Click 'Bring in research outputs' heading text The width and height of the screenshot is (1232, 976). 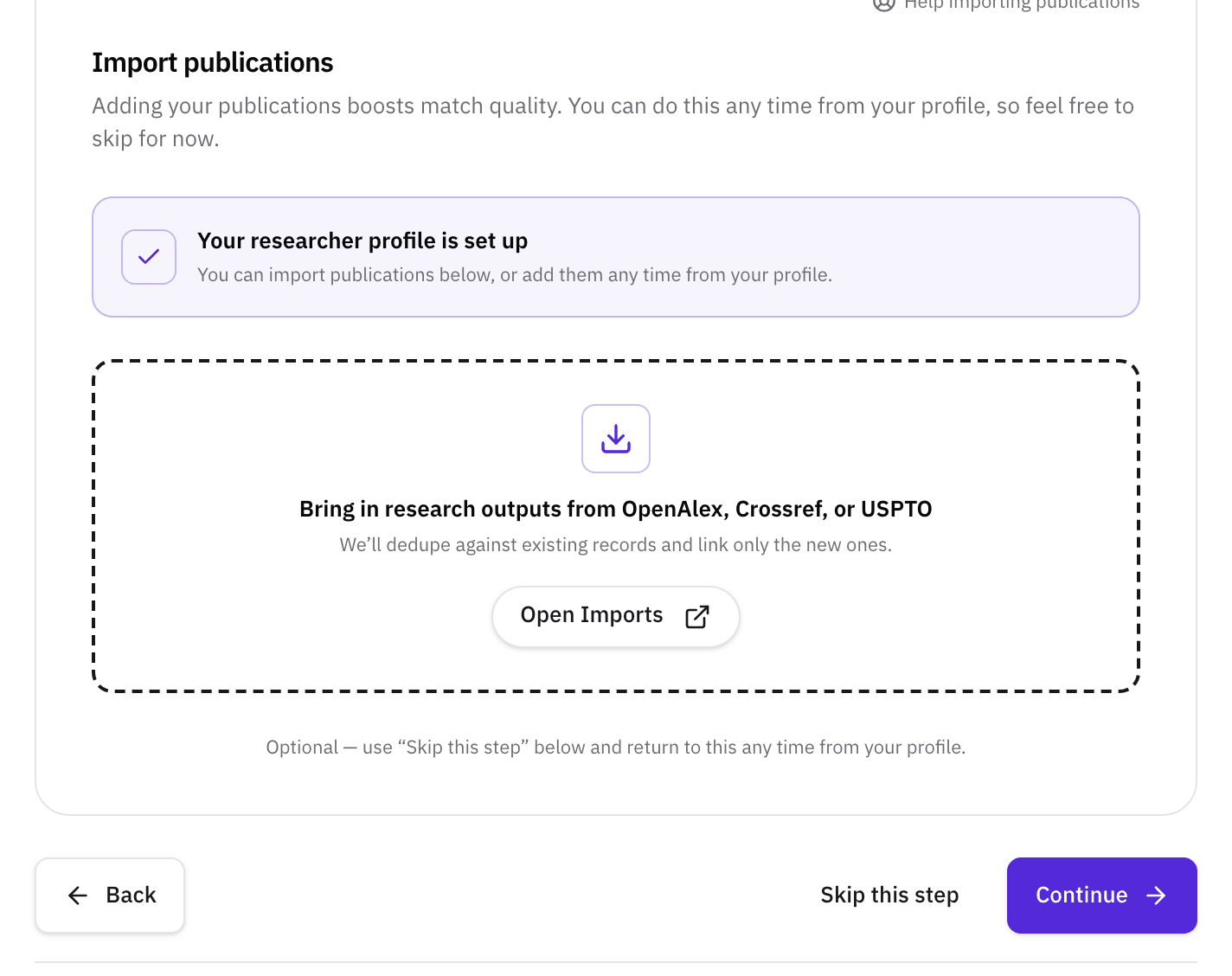(616, 509)
